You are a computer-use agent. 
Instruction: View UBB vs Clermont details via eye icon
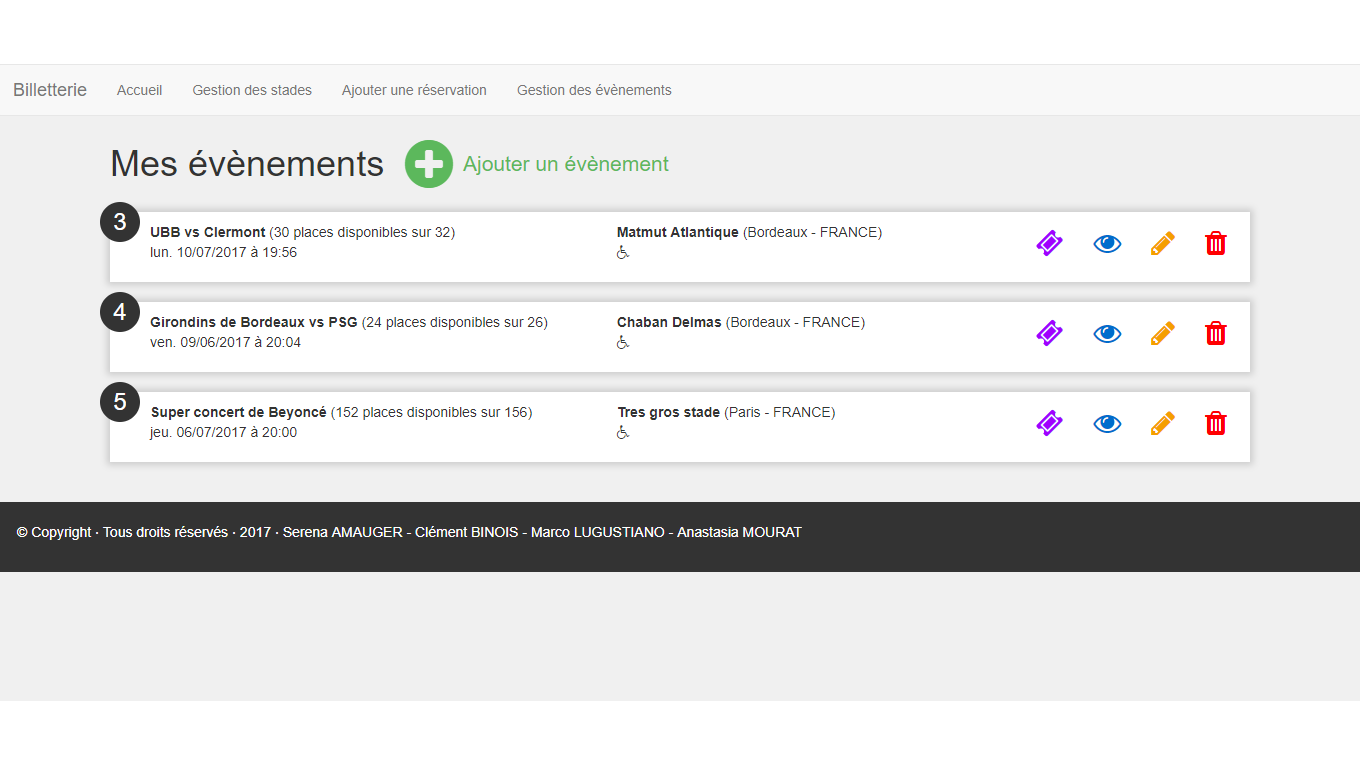(x=1107, y=243)
